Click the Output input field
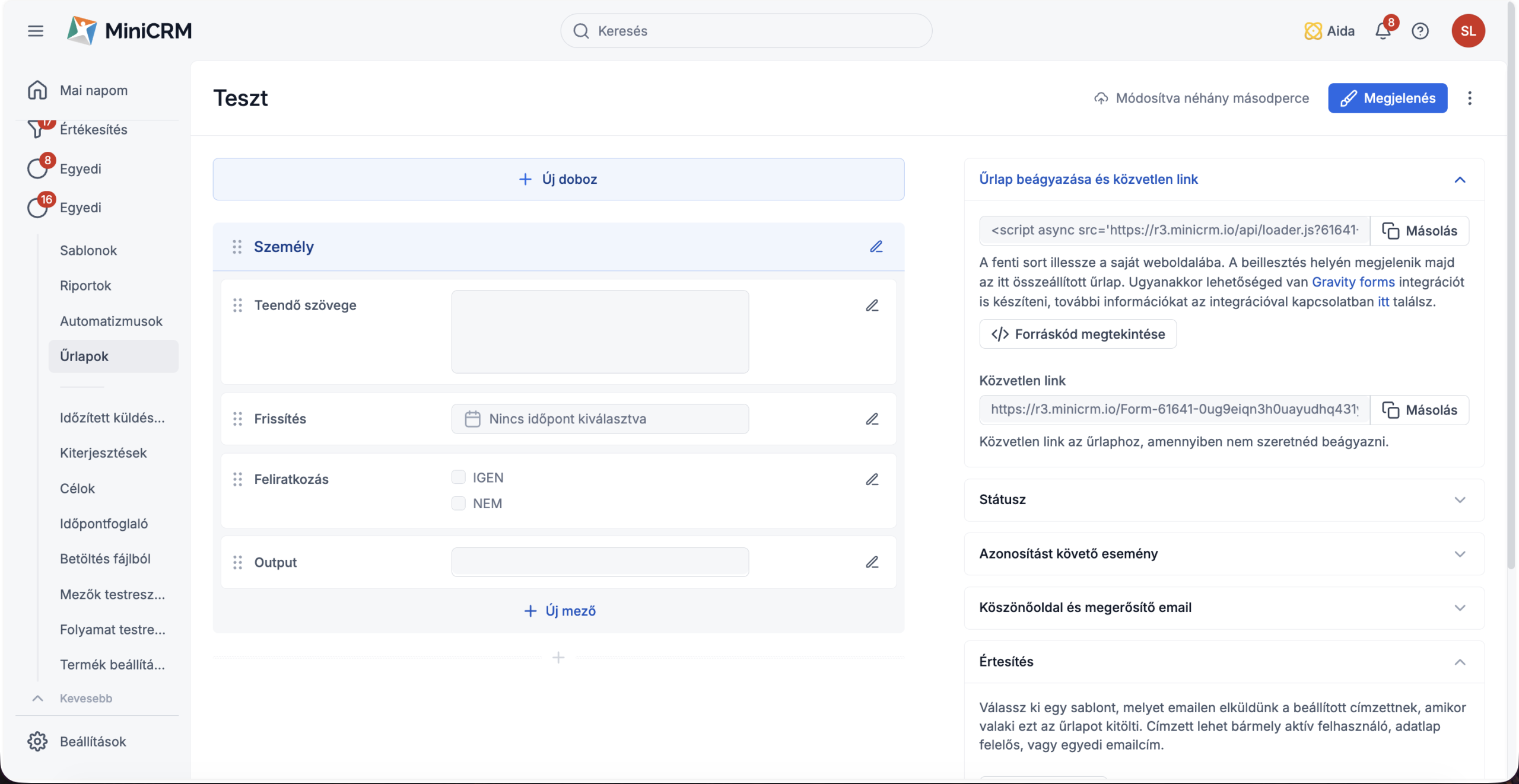Image resolution: width=1519 pixels, height=784 pixels. coord(600,562)
